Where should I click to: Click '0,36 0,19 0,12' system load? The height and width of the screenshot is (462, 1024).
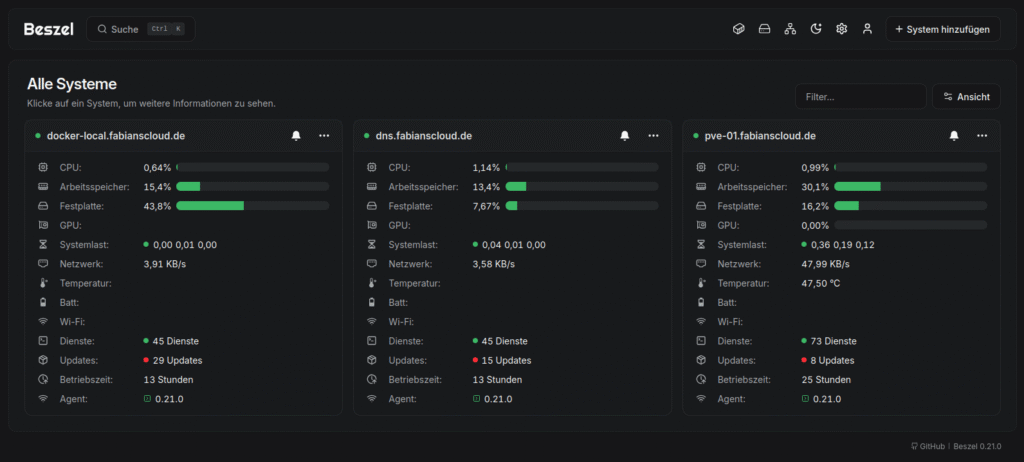tap(843, 245)
